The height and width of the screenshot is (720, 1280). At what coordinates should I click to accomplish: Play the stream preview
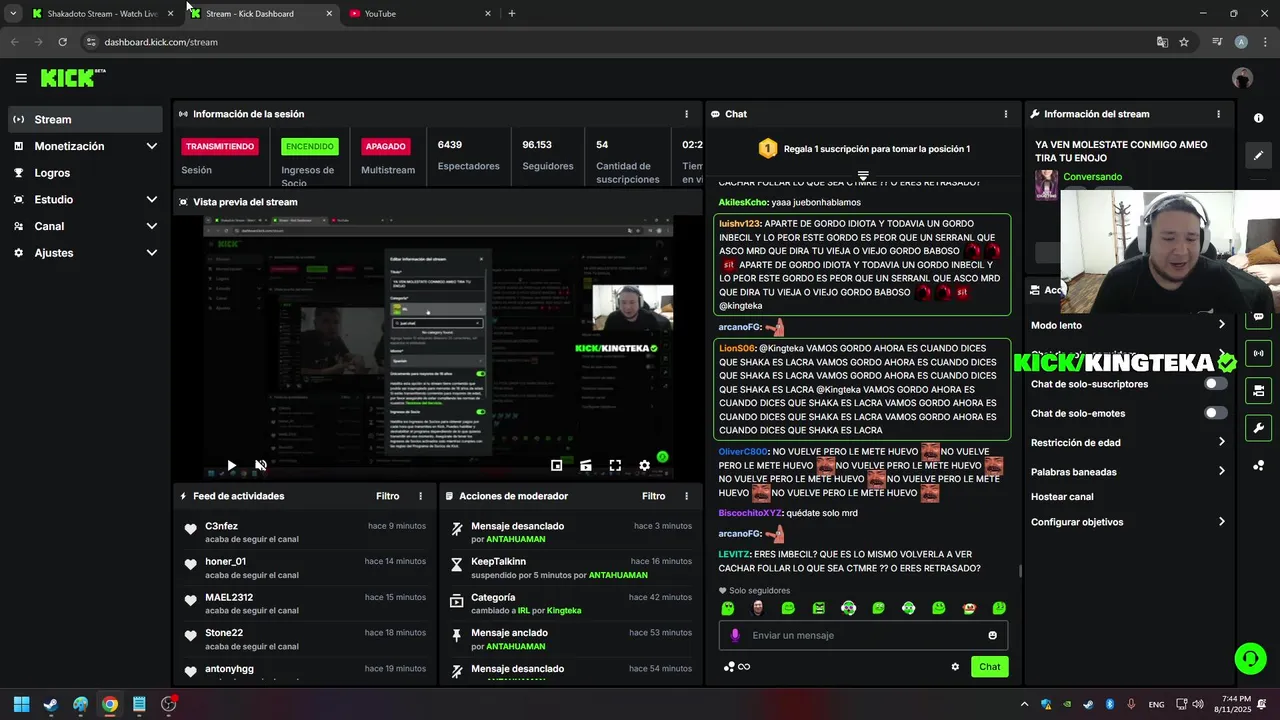(231, 465)
